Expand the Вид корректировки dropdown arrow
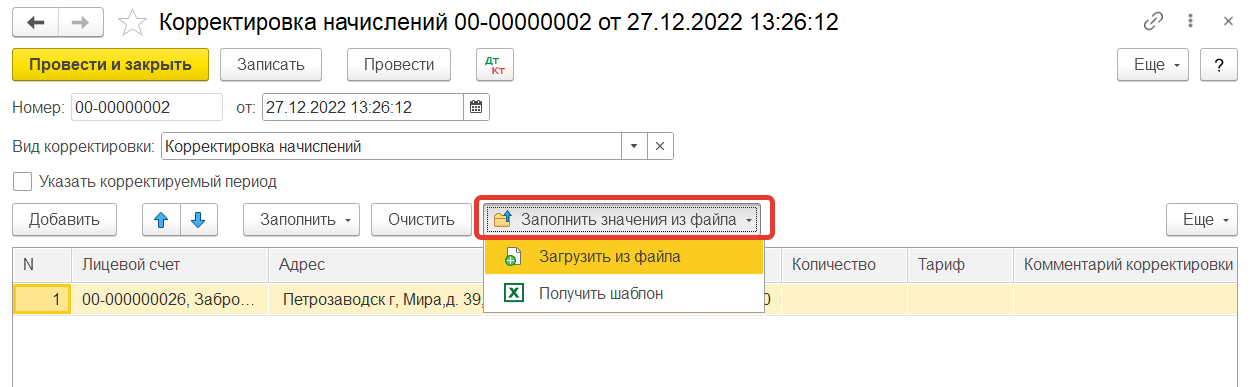This screenshot has height=387, width=1255. (x=634, y=146)
